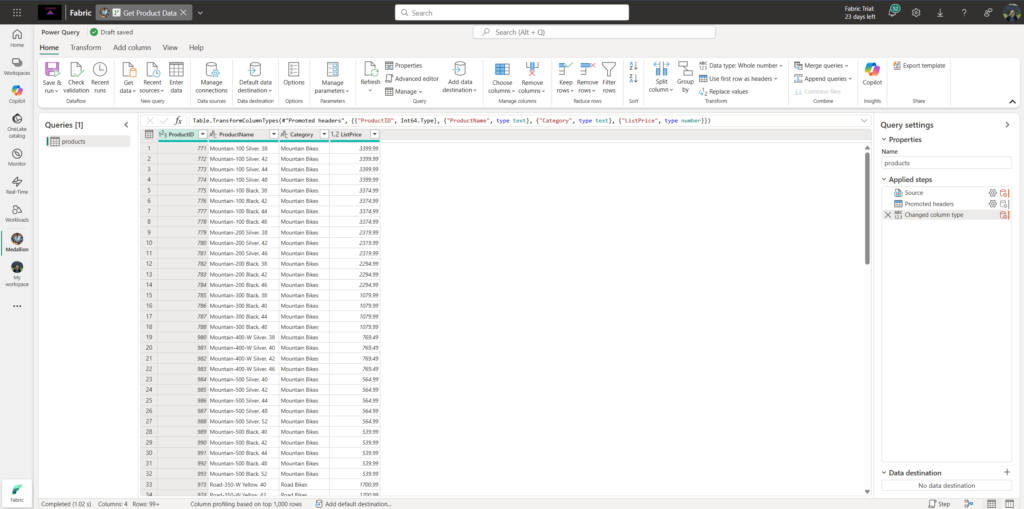Screen dimensions: 1024x509
Task: Collapse the Queries pane
Action: click(126, 125)
